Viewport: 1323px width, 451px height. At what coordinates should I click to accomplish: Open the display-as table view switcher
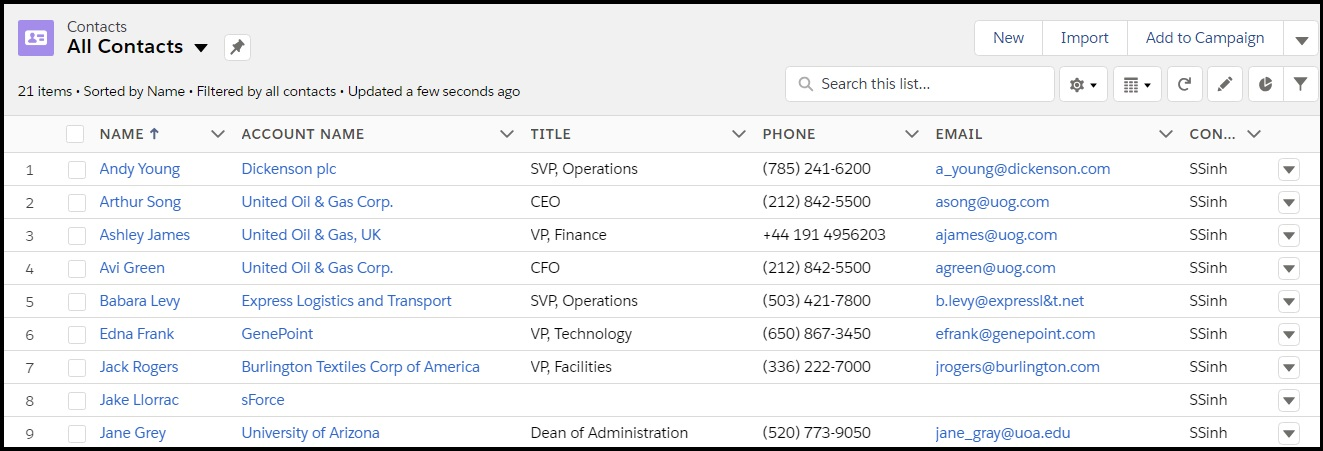point(1136,85)
